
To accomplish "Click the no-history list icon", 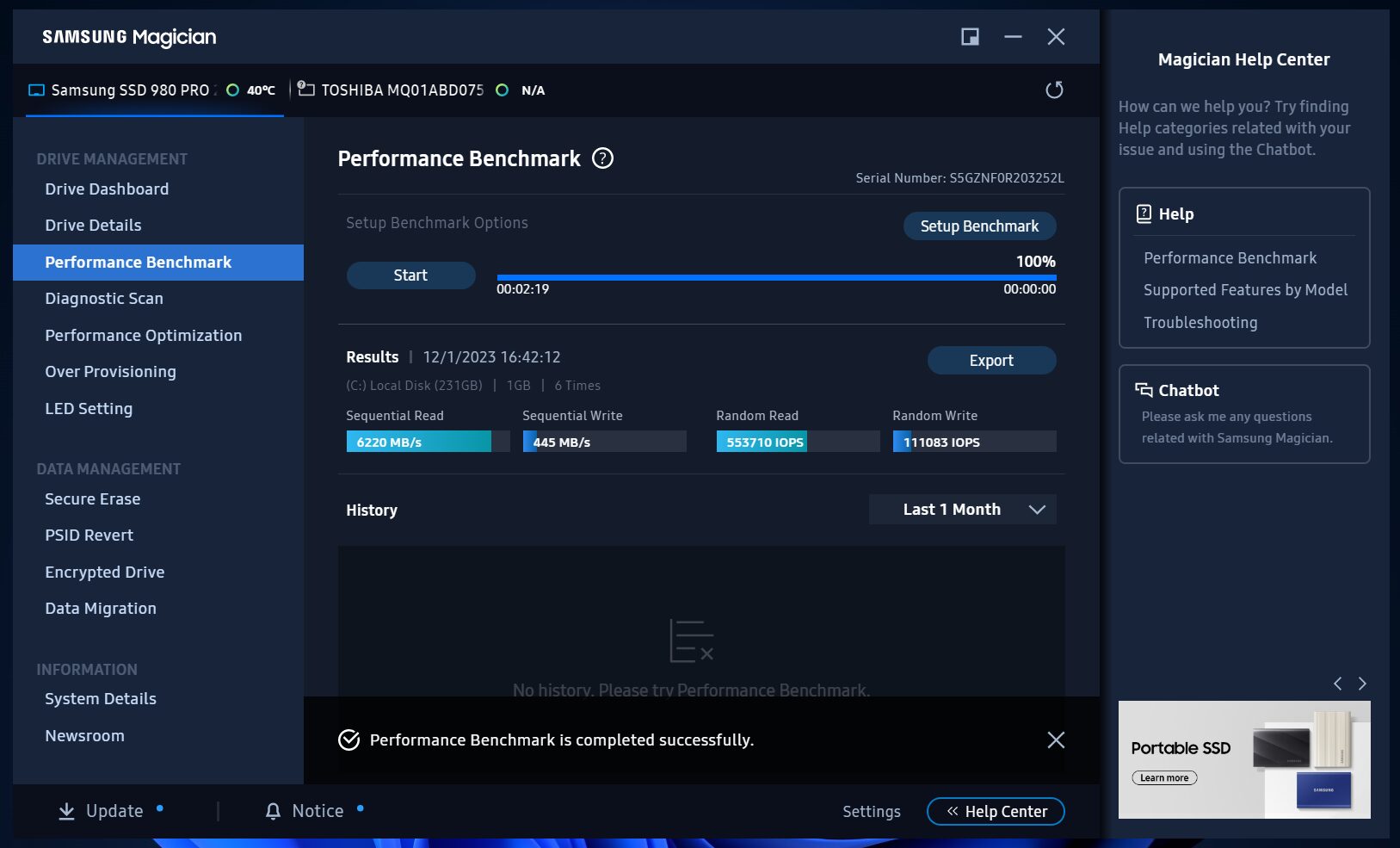I will 692,641.
